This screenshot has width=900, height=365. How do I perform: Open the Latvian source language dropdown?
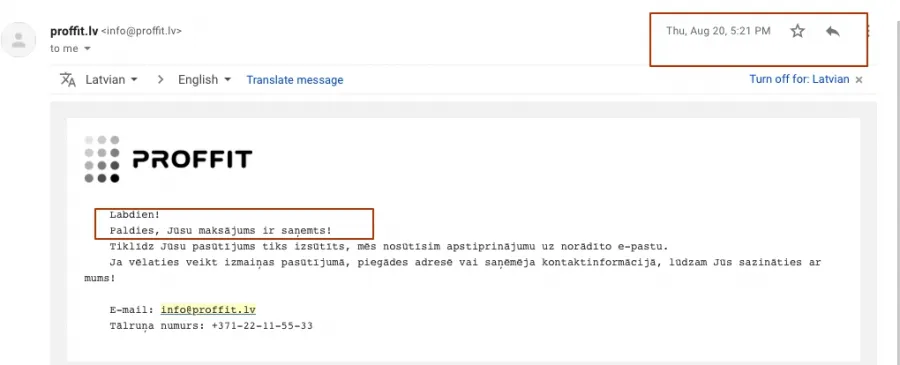pyautogui.click(x=111, y=80)
